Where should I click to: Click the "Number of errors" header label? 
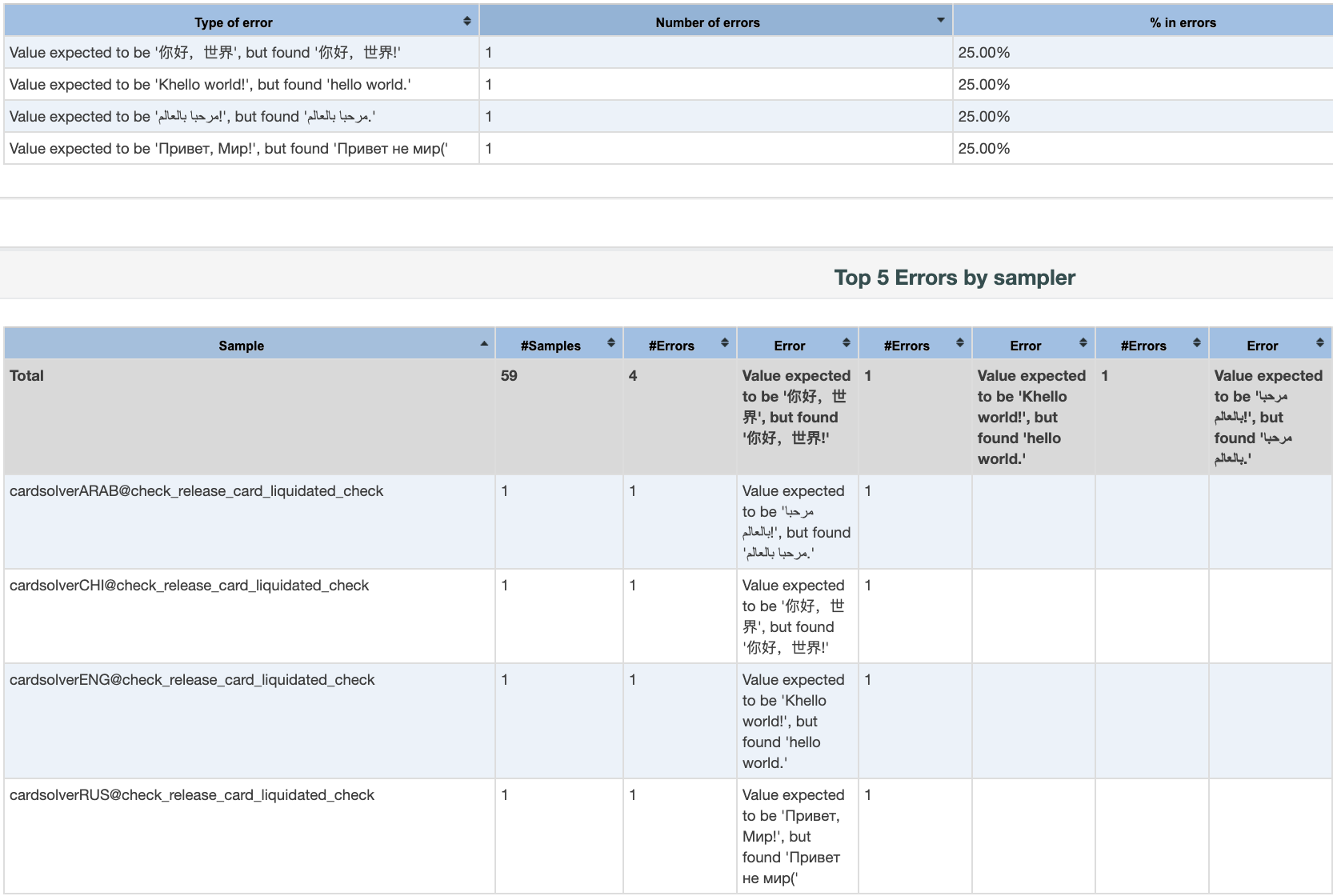point(707,22)
